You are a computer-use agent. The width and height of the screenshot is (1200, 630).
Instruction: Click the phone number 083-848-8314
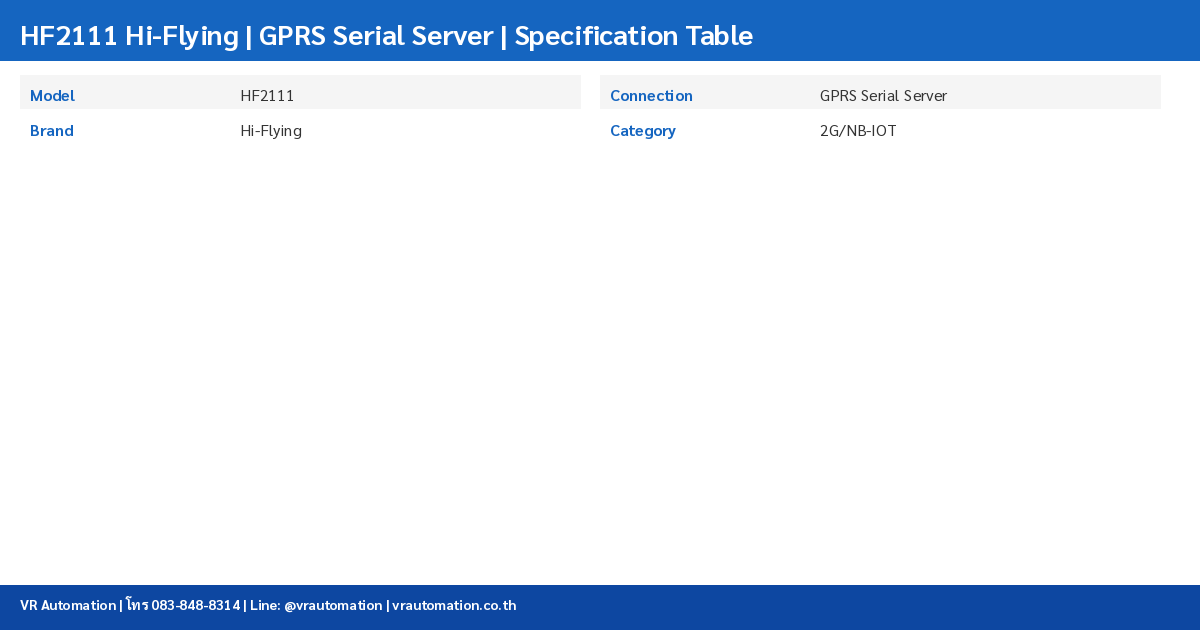(196, 605)
